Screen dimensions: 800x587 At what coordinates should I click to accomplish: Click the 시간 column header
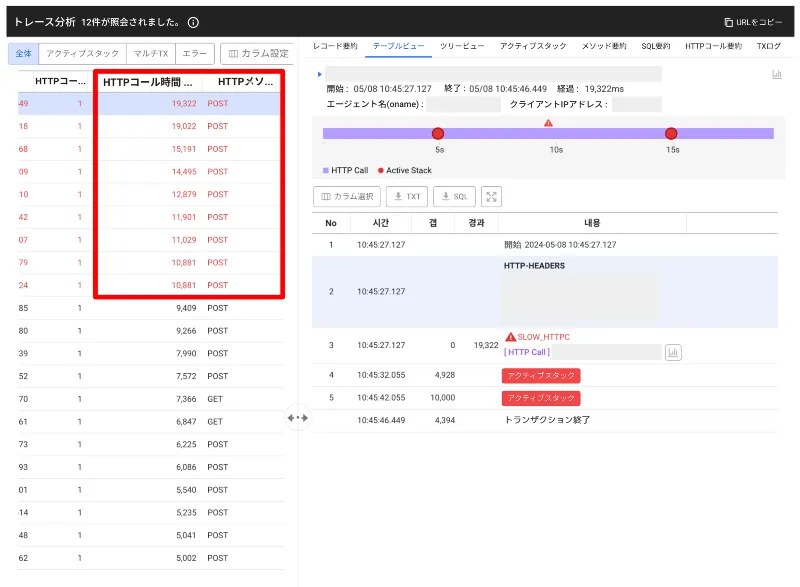(381, 223)
